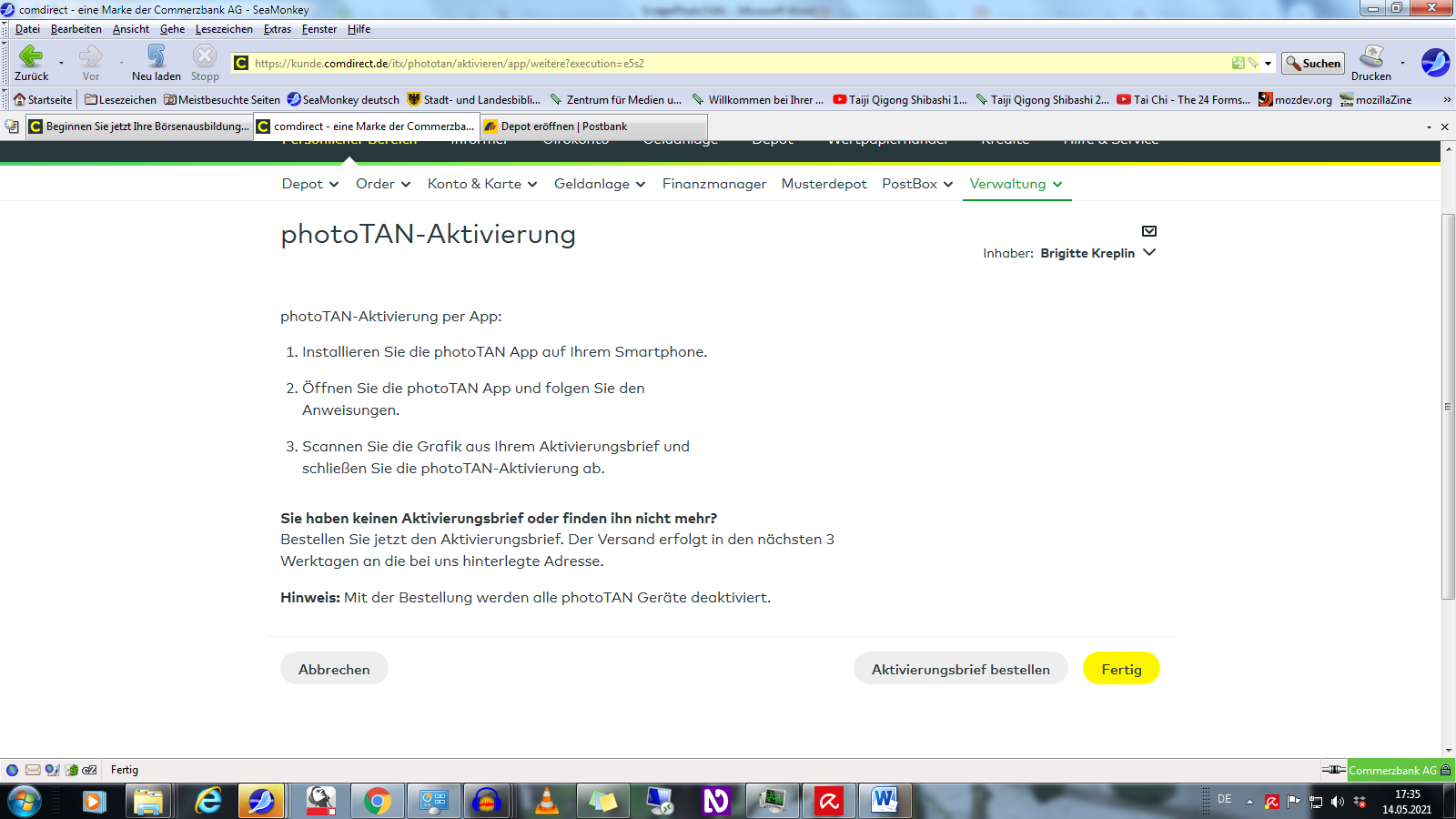Click the speaker volume tray icon

click(1337, 802)
